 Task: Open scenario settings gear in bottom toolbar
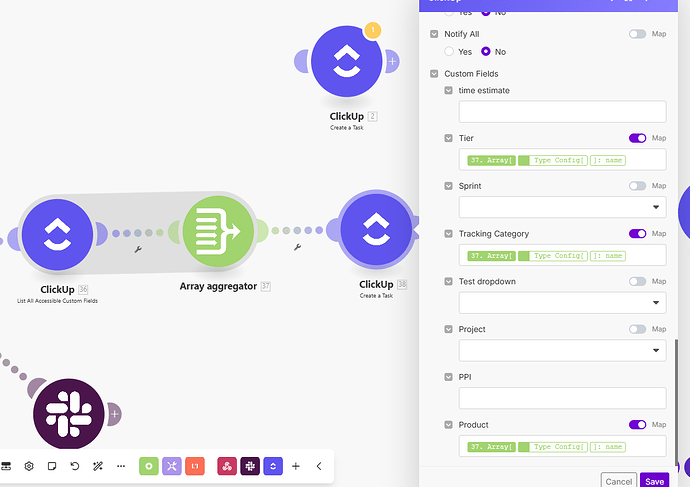pyautogui.click(x=29, y=466)
